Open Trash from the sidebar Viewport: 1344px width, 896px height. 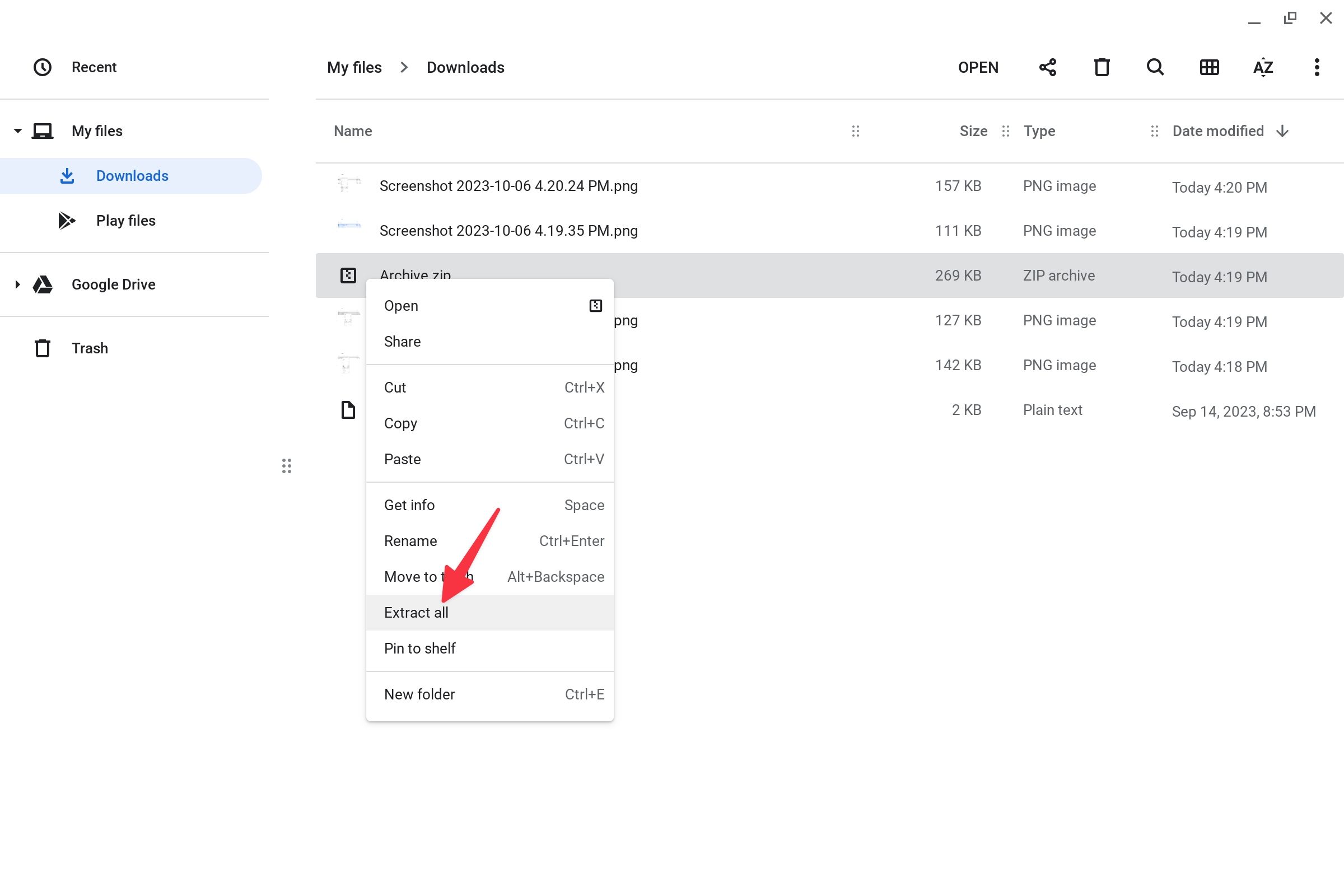tap(90, 348)
